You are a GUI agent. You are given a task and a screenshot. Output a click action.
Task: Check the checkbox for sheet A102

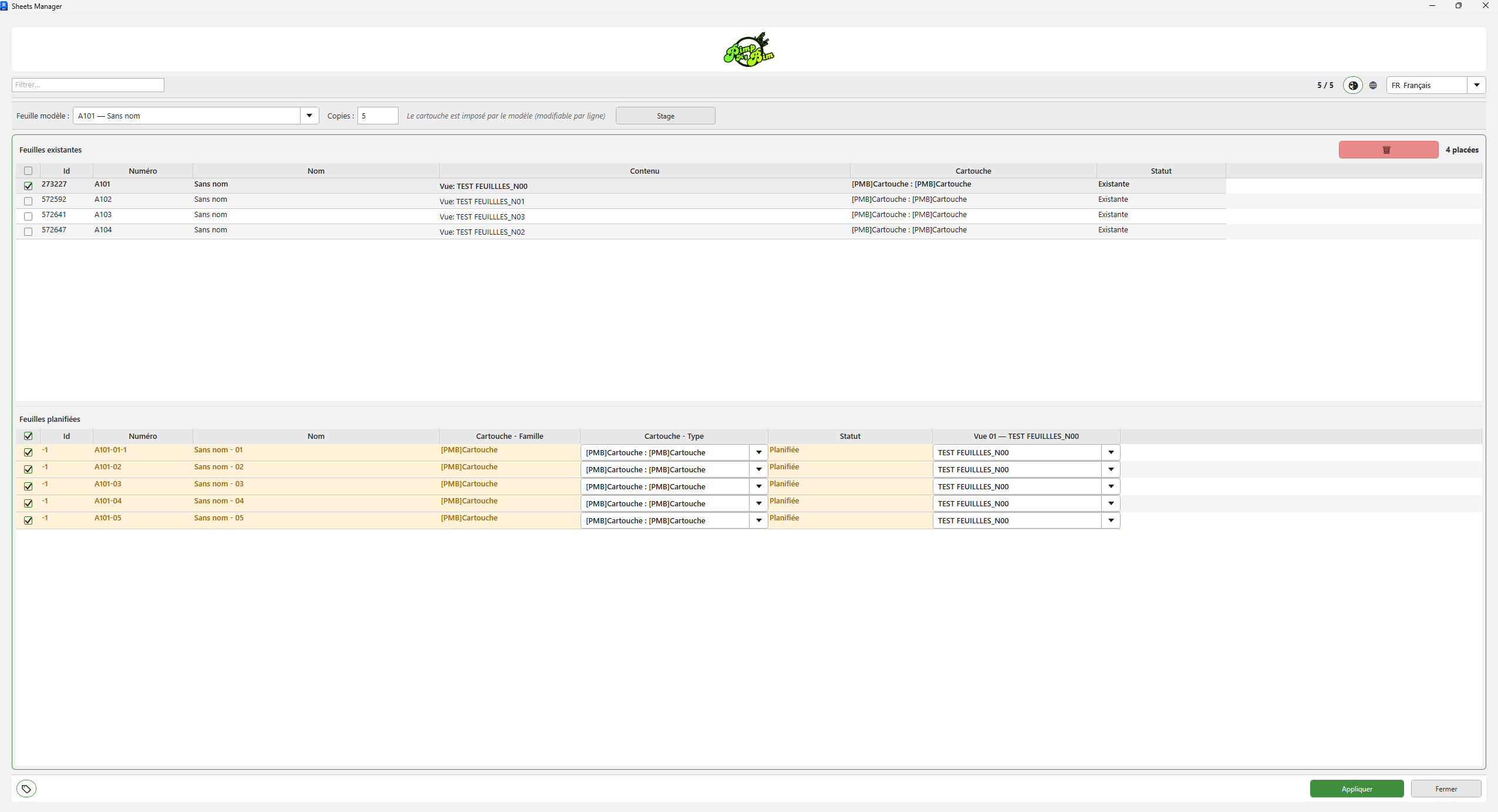(x=28, y=201)
